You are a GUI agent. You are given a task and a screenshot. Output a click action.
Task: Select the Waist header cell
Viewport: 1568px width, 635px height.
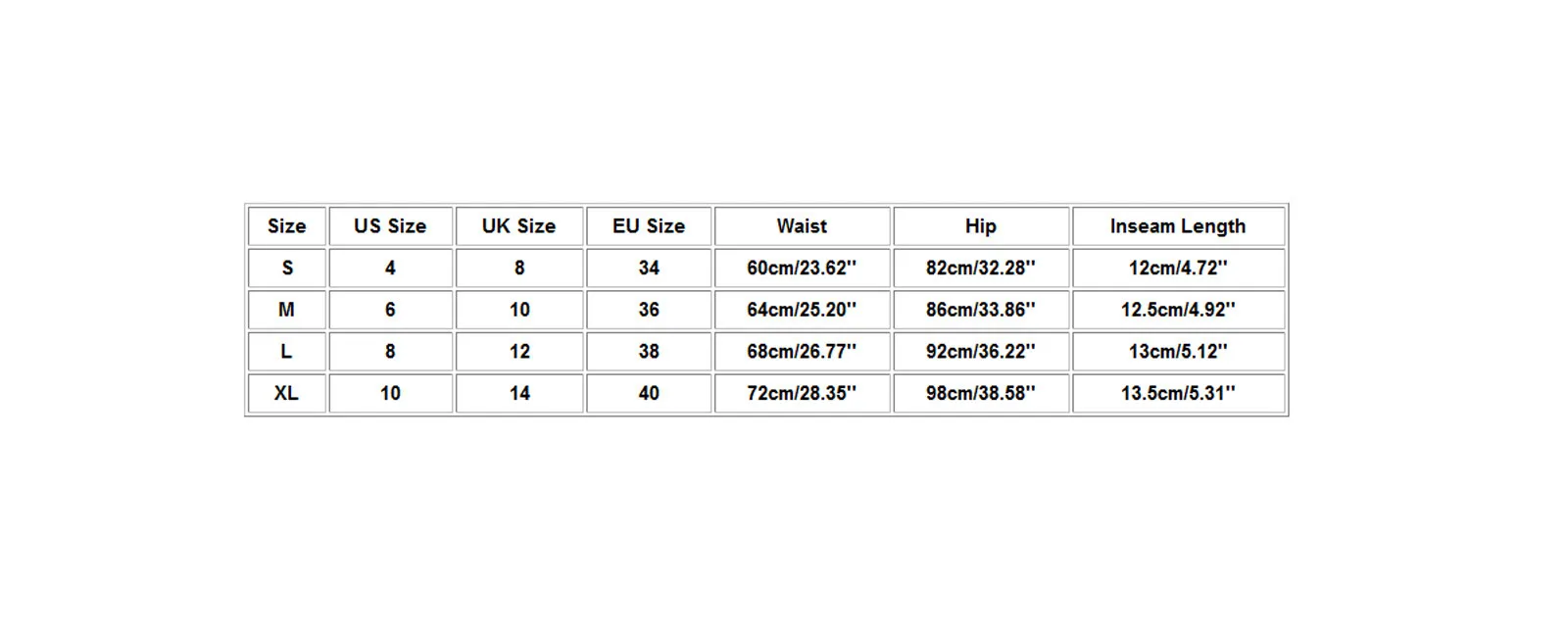802,226
